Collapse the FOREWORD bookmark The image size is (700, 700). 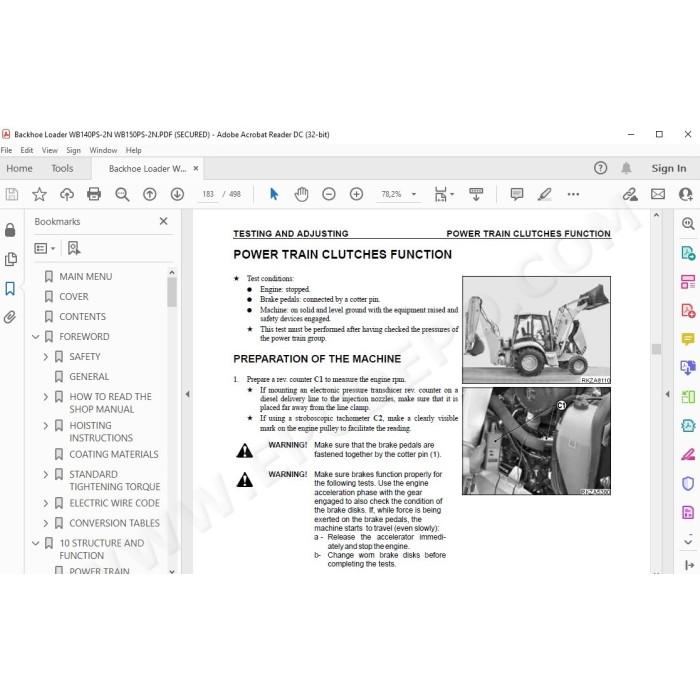(36, 337)
